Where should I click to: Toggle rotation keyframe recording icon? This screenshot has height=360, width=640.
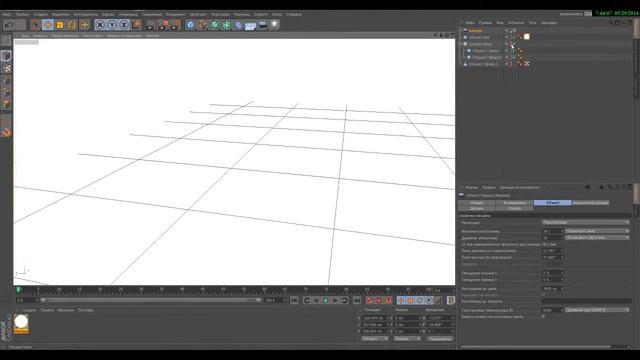(x=420, y=300)
